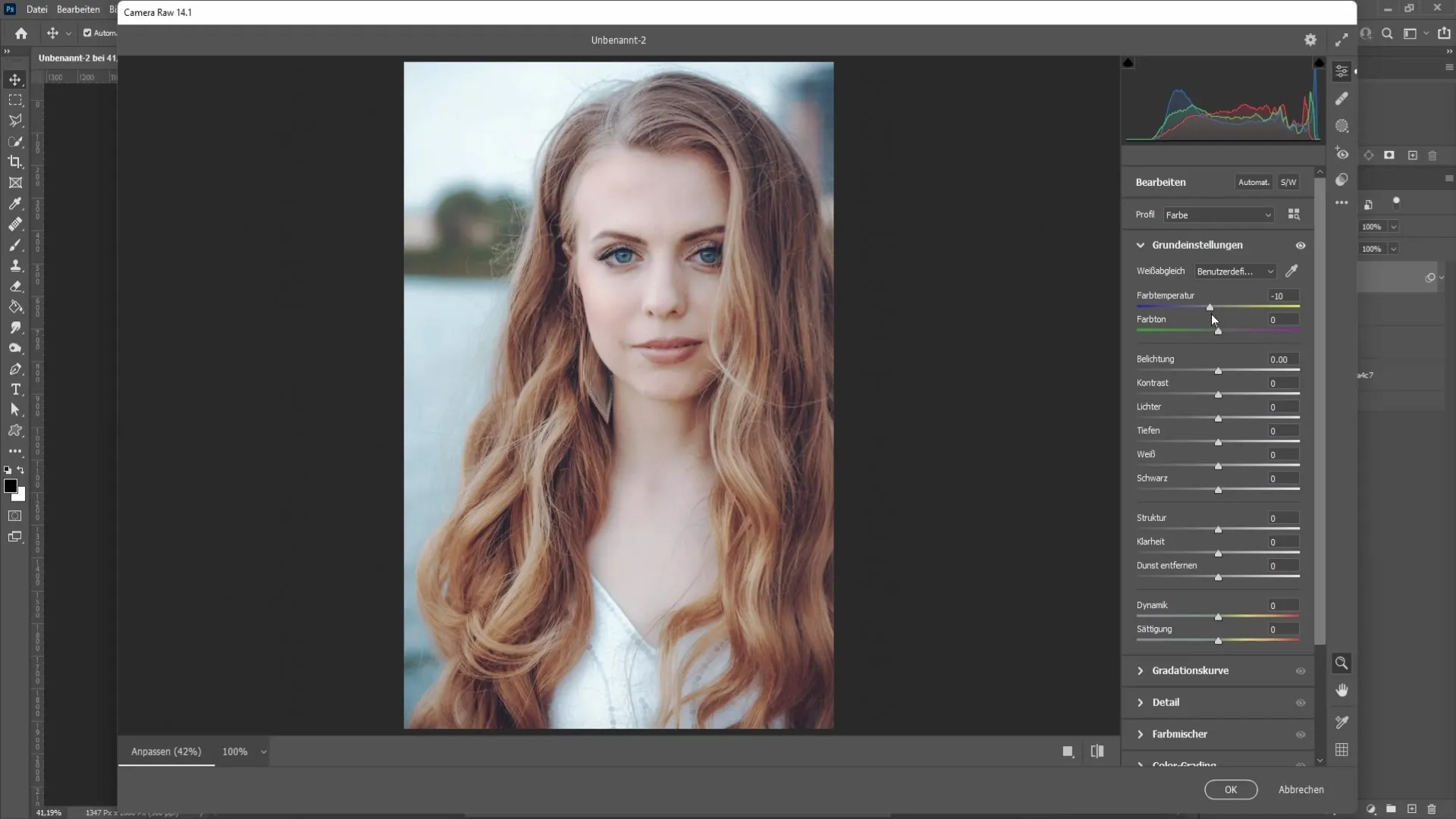Open the Weißabgleich dropdown
This screenshot has width=1456, height=819.
tap(1235, 271)
